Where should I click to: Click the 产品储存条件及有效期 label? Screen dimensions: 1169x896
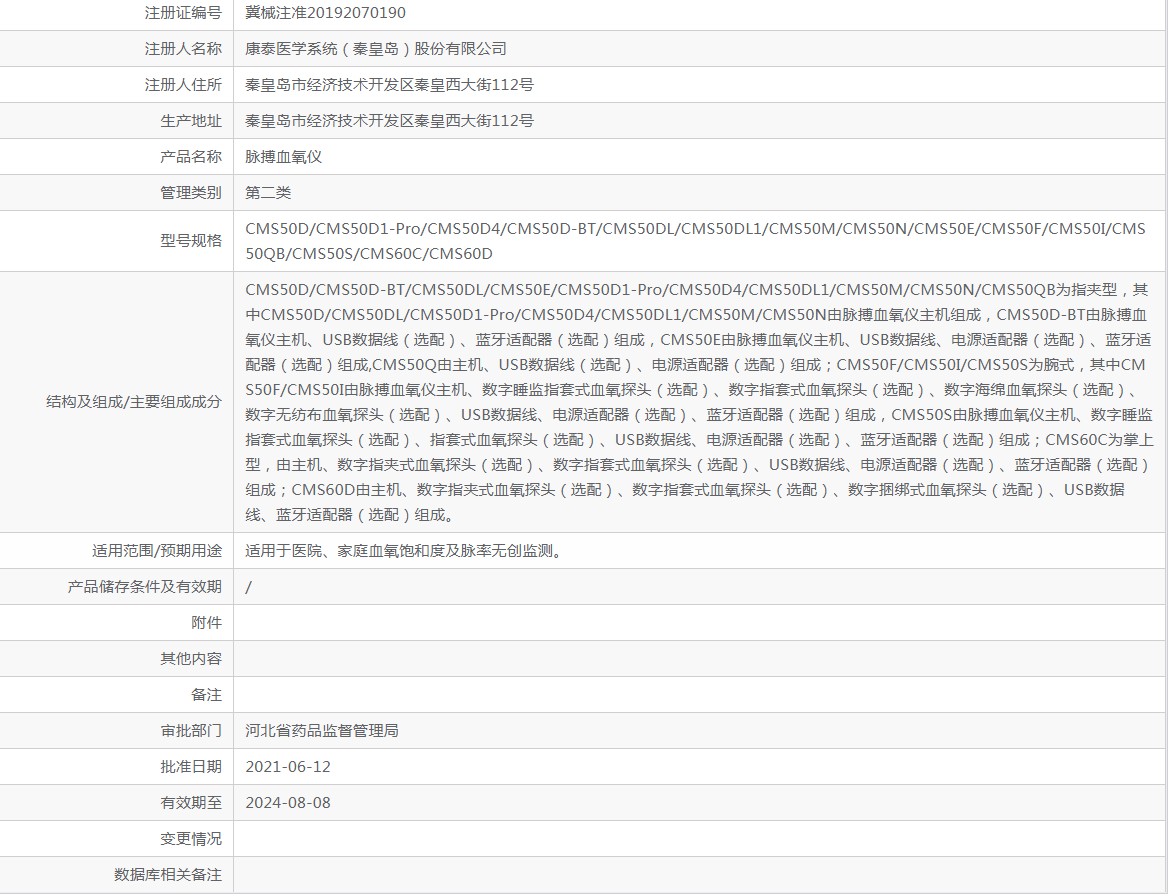point(145,587)
